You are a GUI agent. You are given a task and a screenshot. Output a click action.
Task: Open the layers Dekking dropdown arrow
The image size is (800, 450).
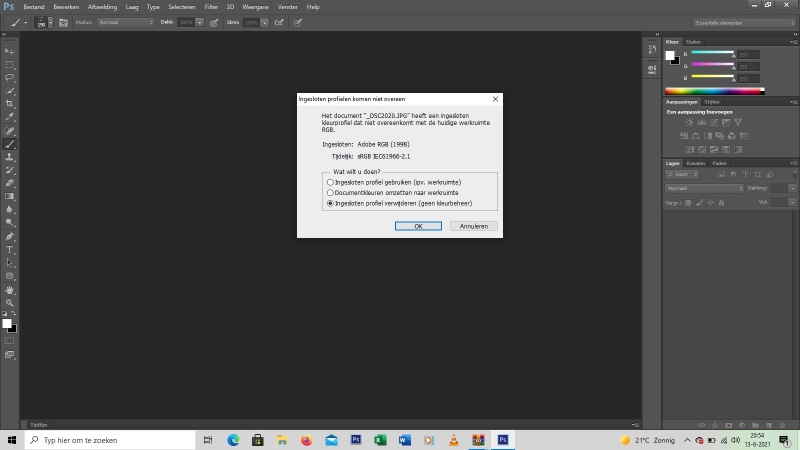pyautogui.click(x=792, y=188)
